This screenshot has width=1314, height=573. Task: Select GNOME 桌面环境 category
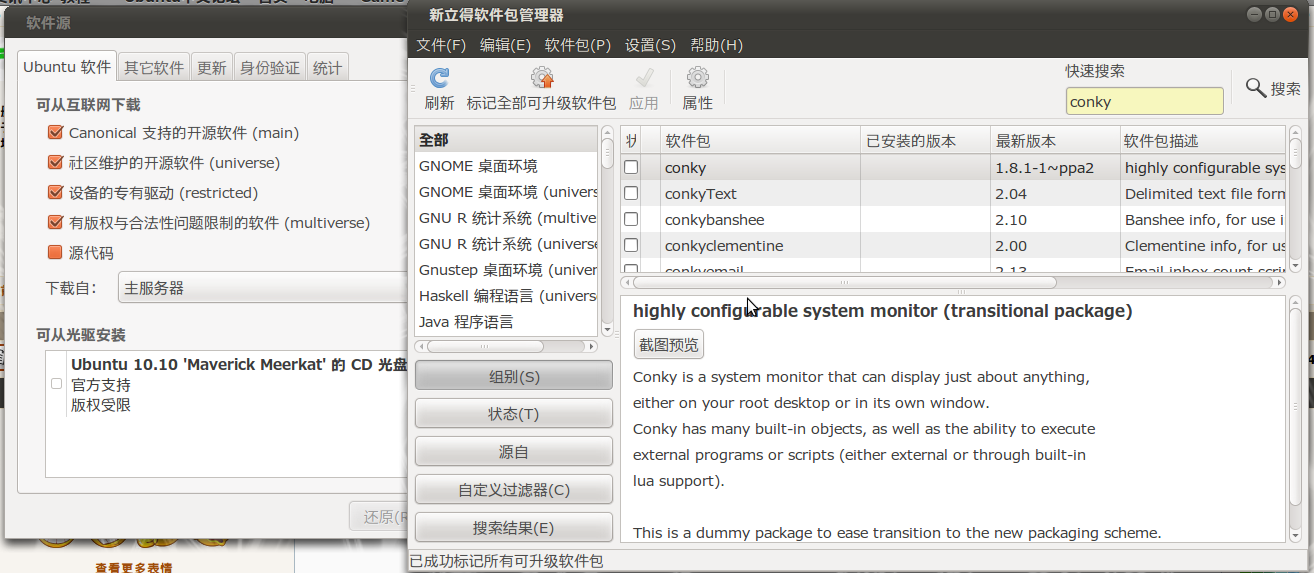coord(507,166)
